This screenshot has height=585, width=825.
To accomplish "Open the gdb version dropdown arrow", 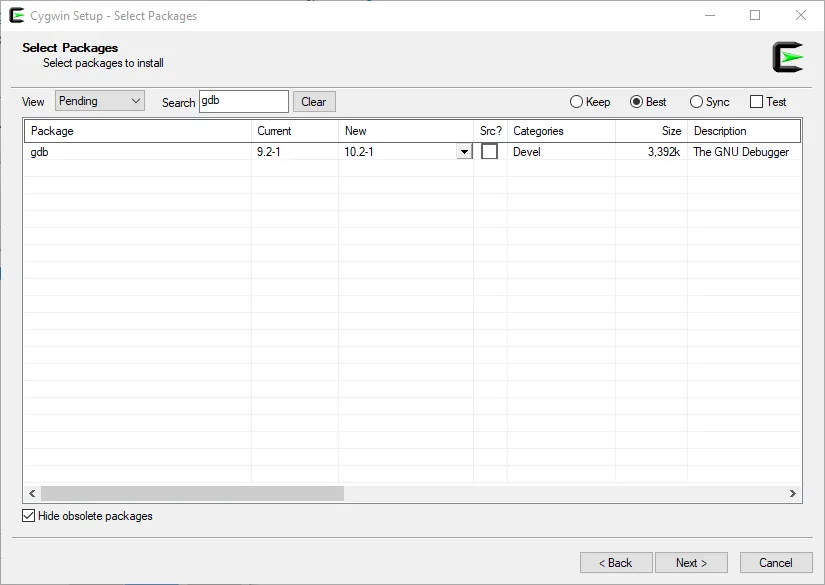I will click(464, 152).
